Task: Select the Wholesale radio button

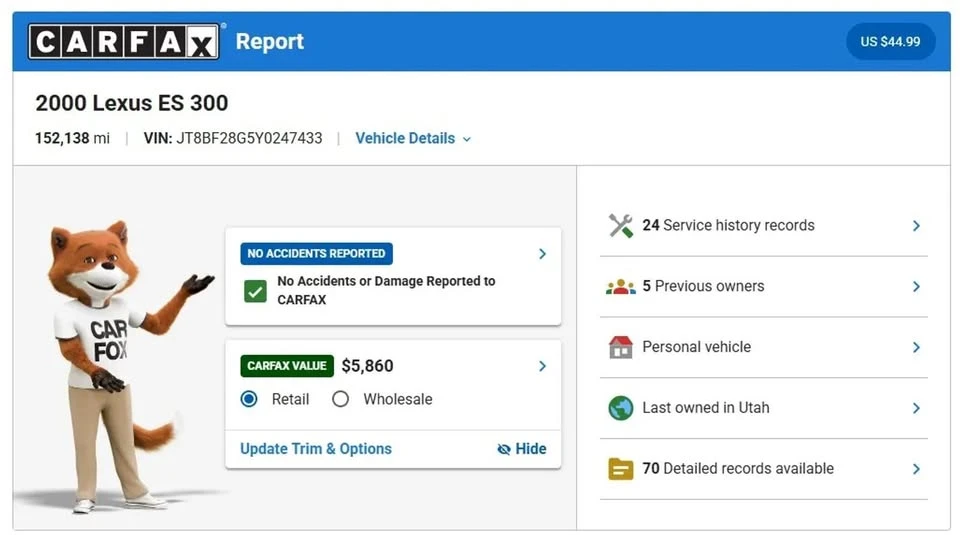Action: click(340, 399)
